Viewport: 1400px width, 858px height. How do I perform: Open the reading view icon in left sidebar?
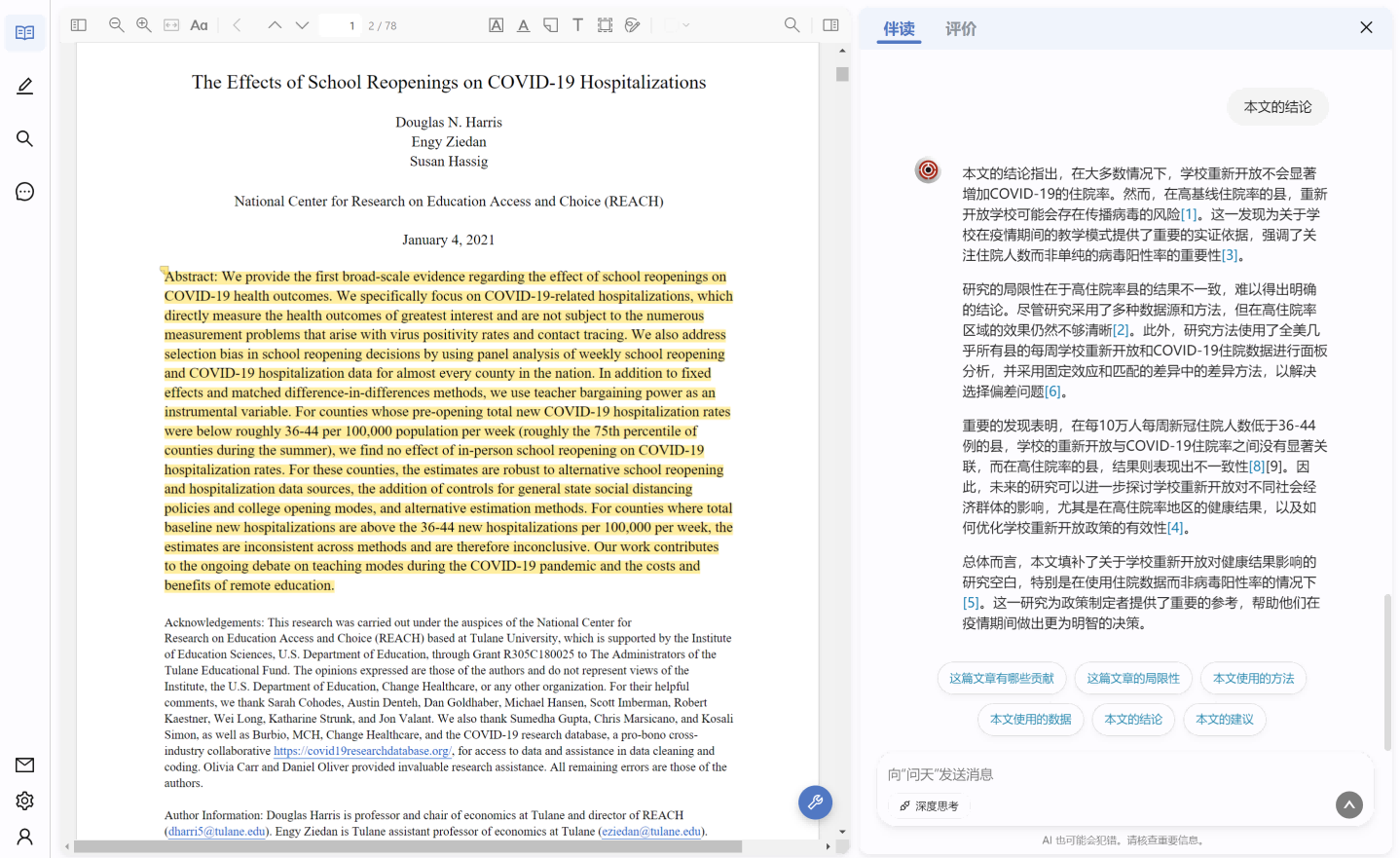(25, 33)
